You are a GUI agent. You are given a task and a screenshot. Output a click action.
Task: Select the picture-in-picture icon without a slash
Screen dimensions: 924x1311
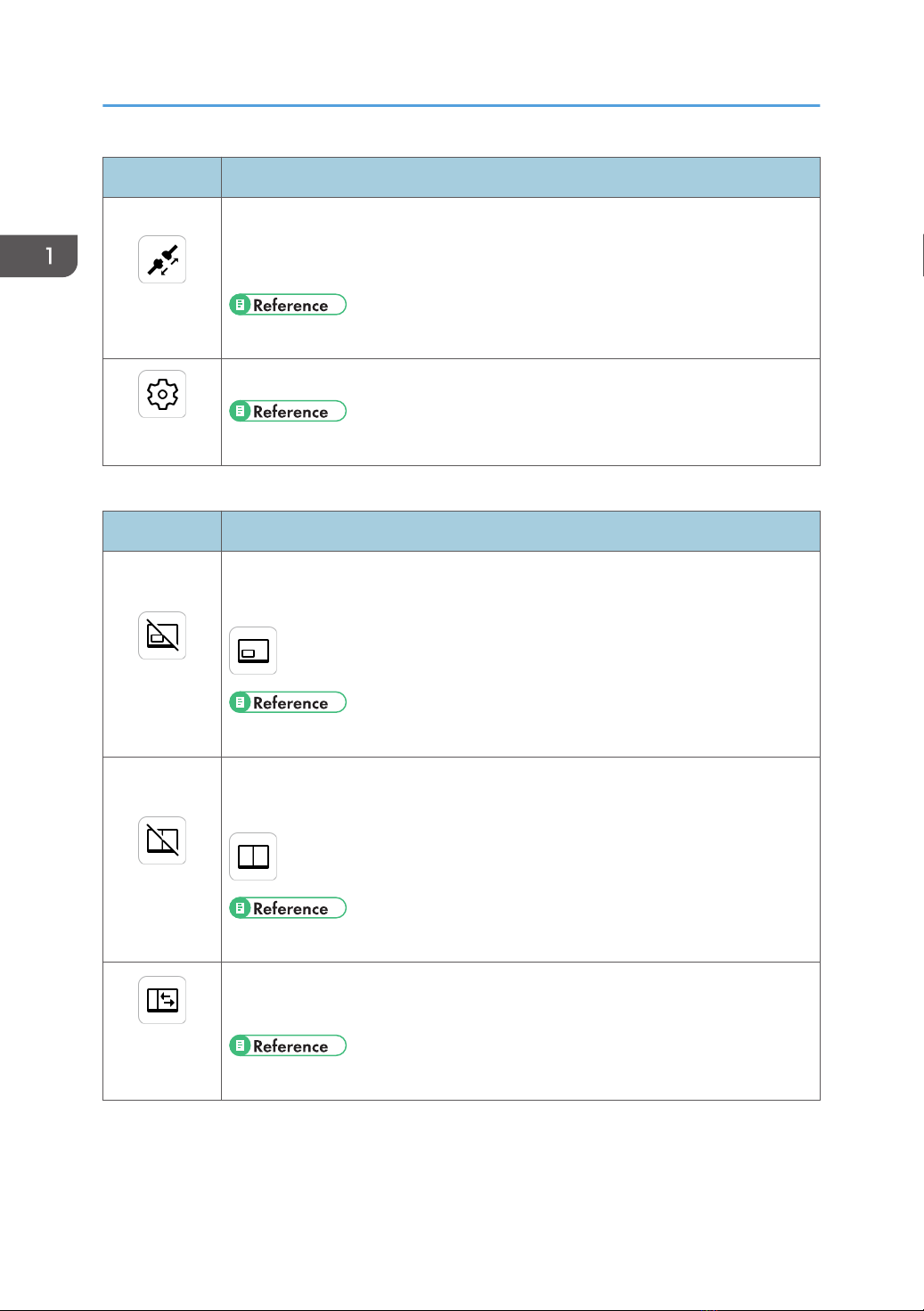253,651
